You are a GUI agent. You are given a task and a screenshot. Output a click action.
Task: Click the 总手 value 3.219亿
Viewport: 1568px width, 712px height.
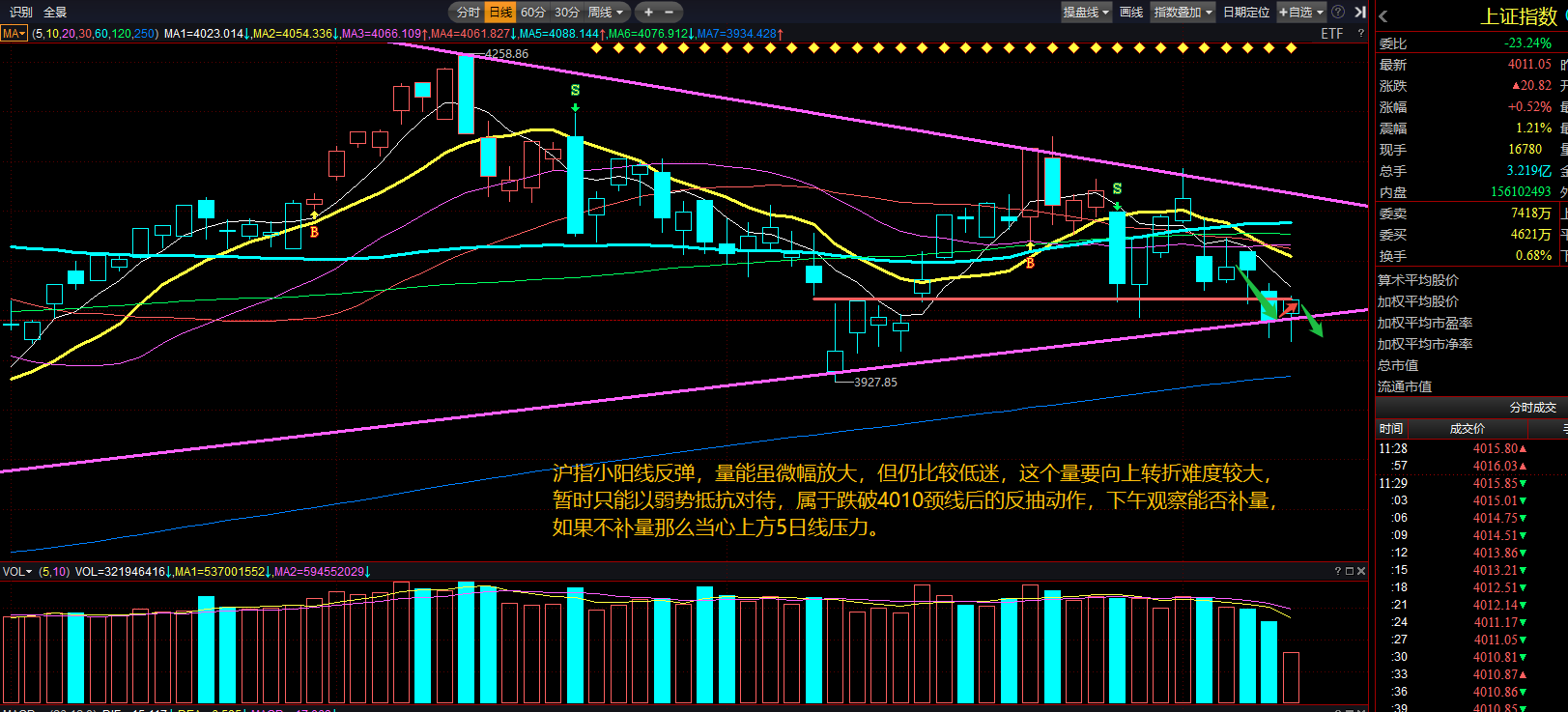click(1528, 171)
